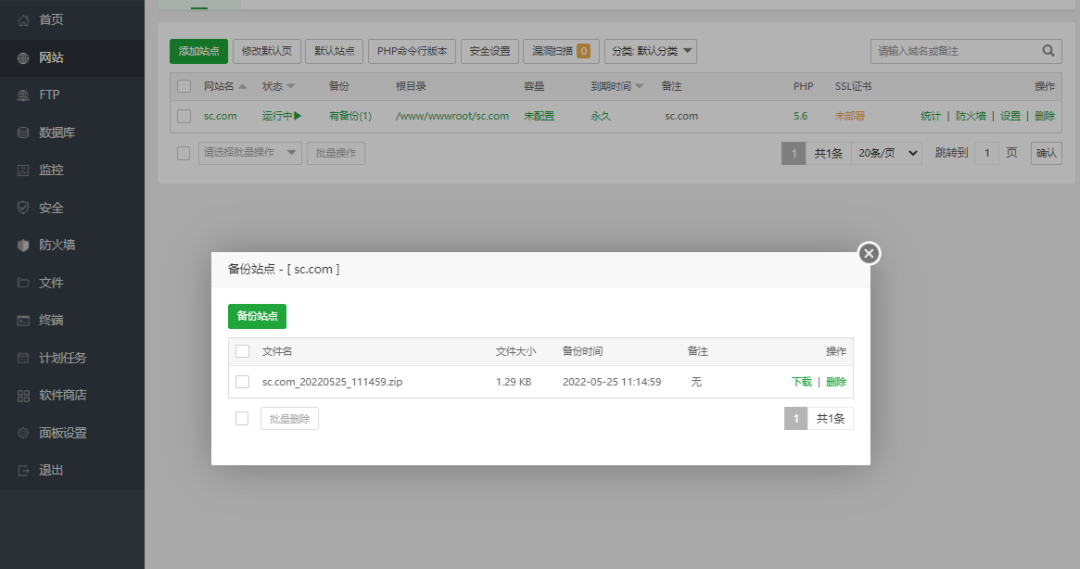Open the firewall shield icon
The image size is (1080, 569).
[23, 245]
